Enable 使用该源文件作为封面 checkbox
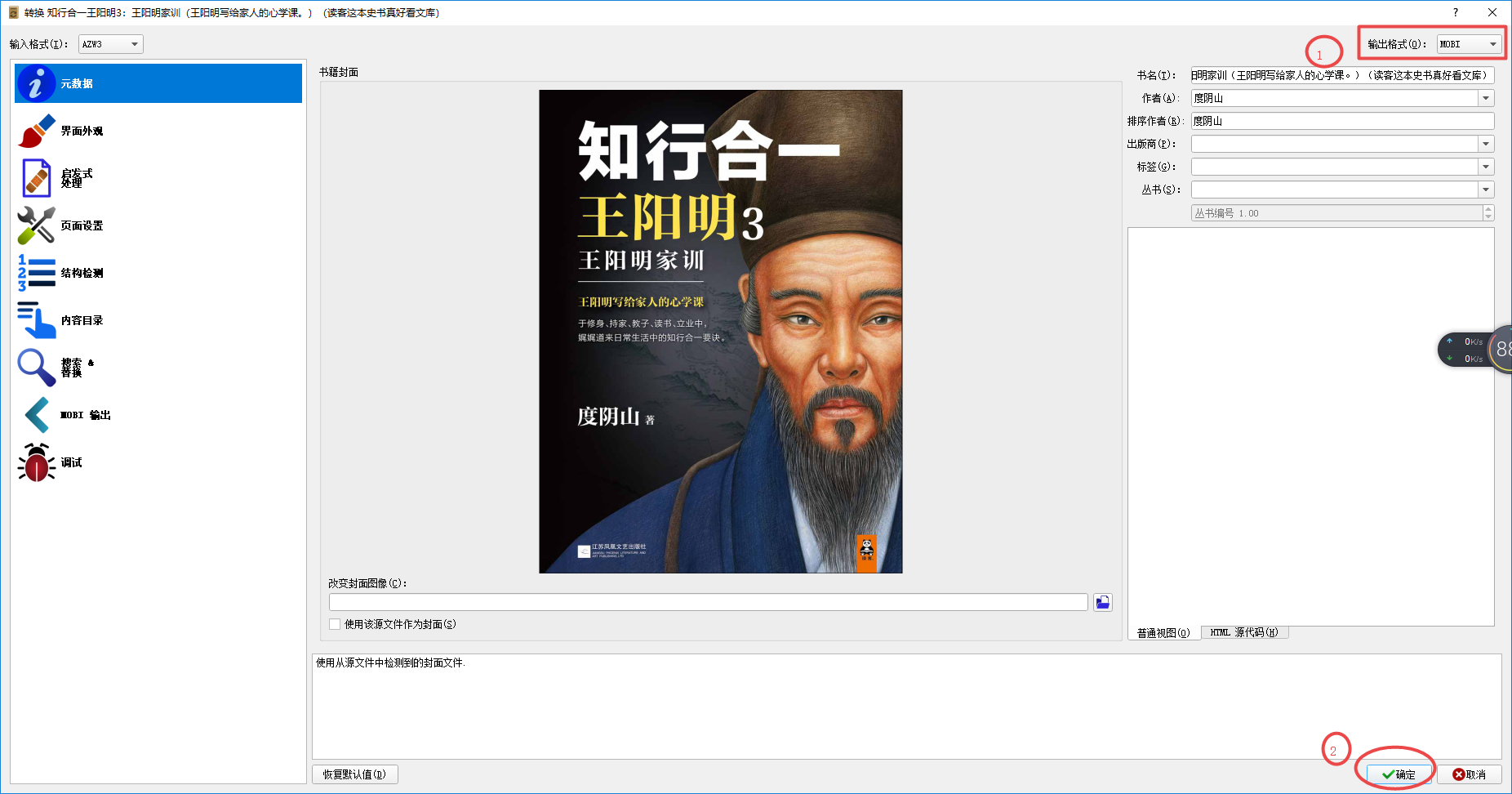1512x794 pixels. pos(335,624)
